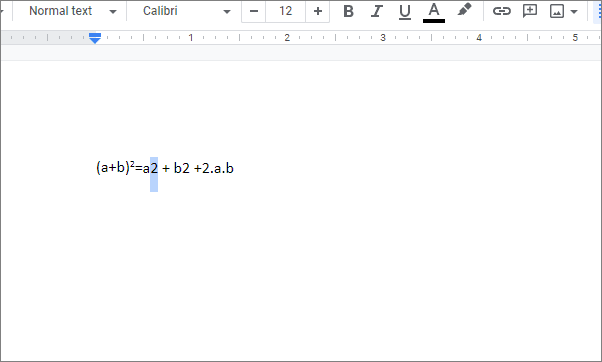Place cursor at end of 2.a.b
This screenshot has height=362, width=602.
(234, 168)
